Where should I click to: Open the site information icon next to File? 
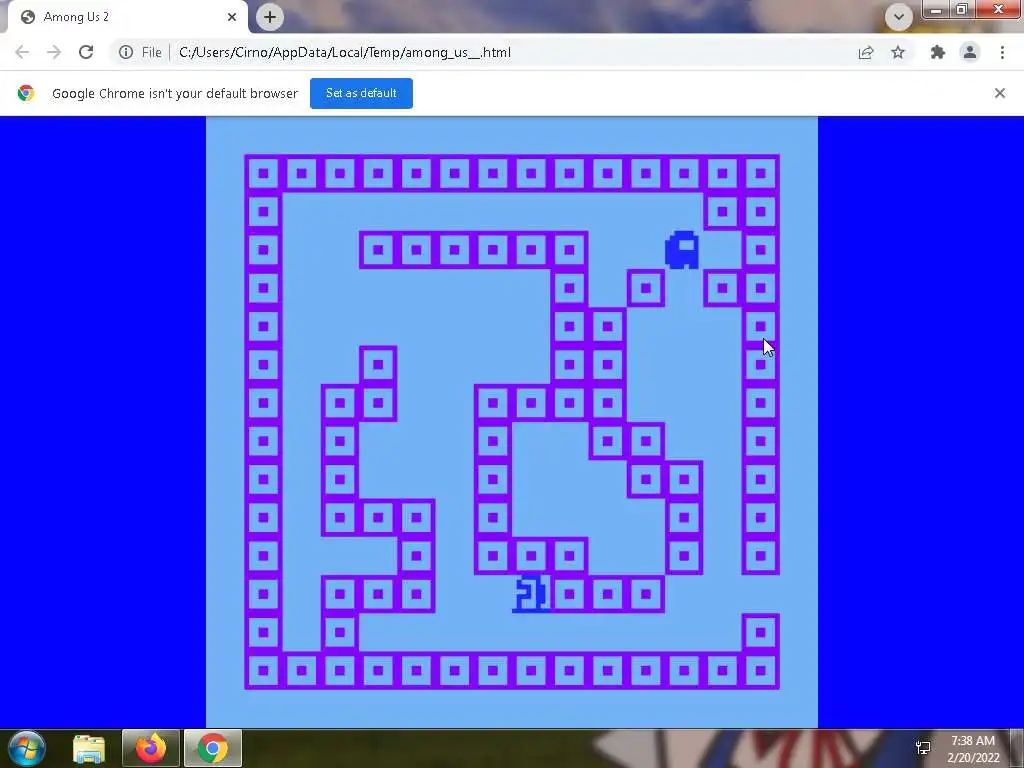click(x=126, y=52)
